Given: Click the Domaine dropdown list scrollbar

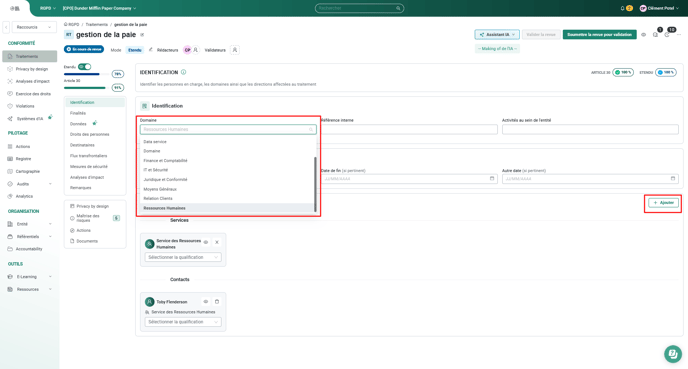Looking at the screenshot, I should pos(315,184).
